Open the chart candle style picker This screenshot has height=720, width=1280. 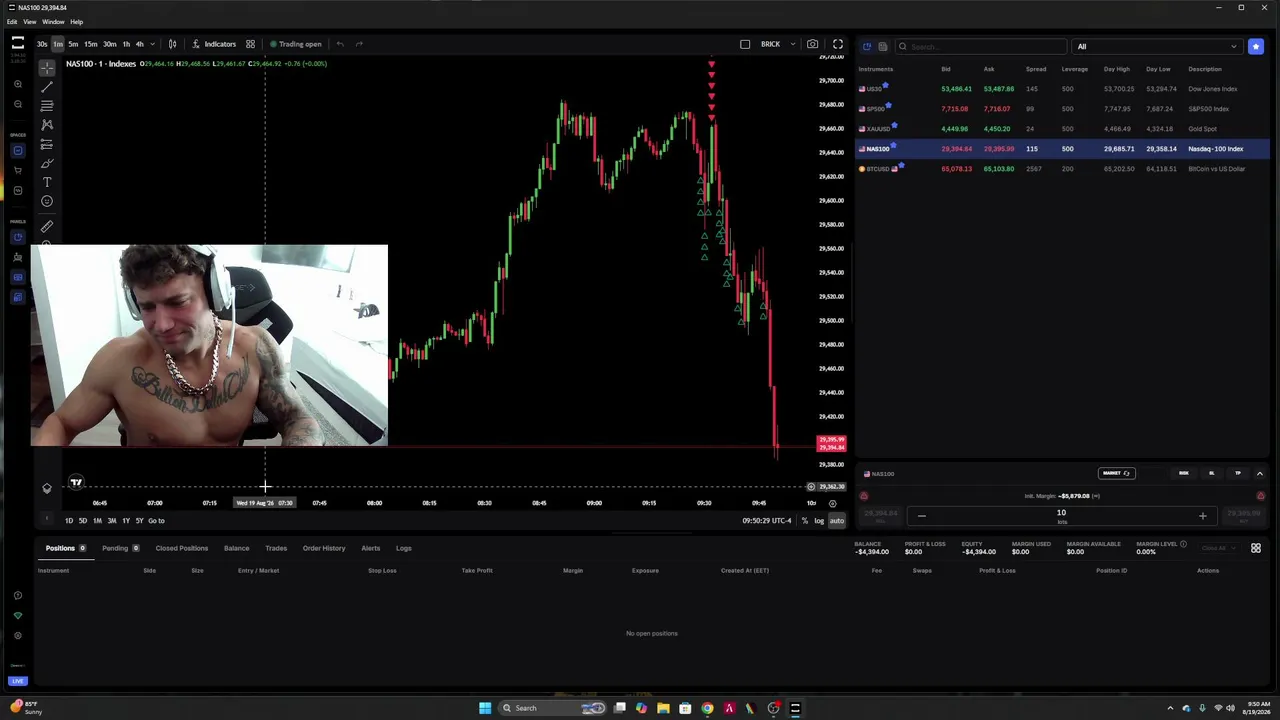[172, 44]
